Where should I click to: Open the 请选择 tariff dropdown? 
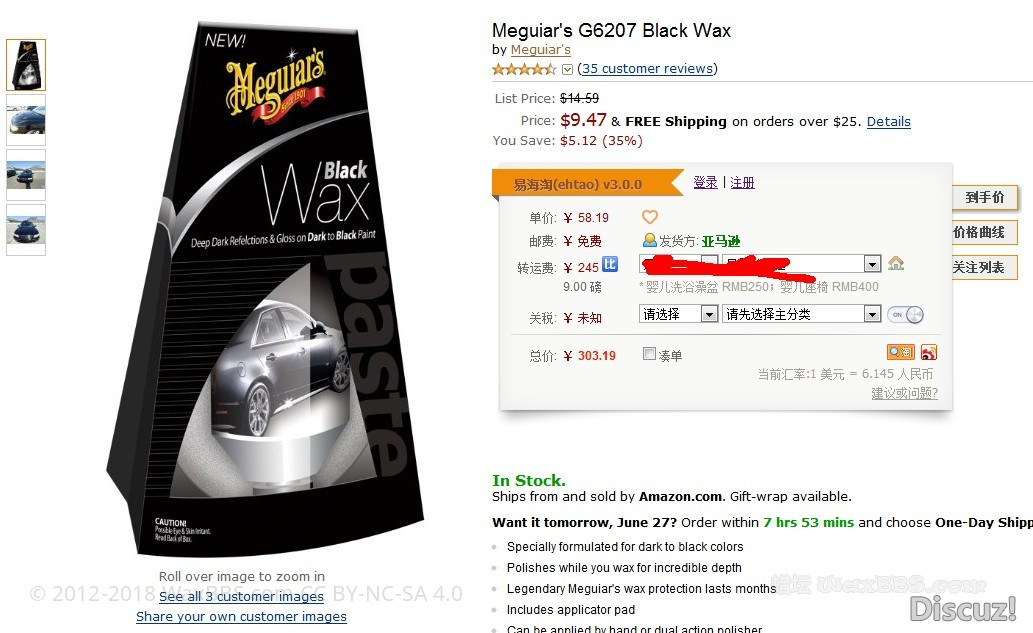coord(678,314)
